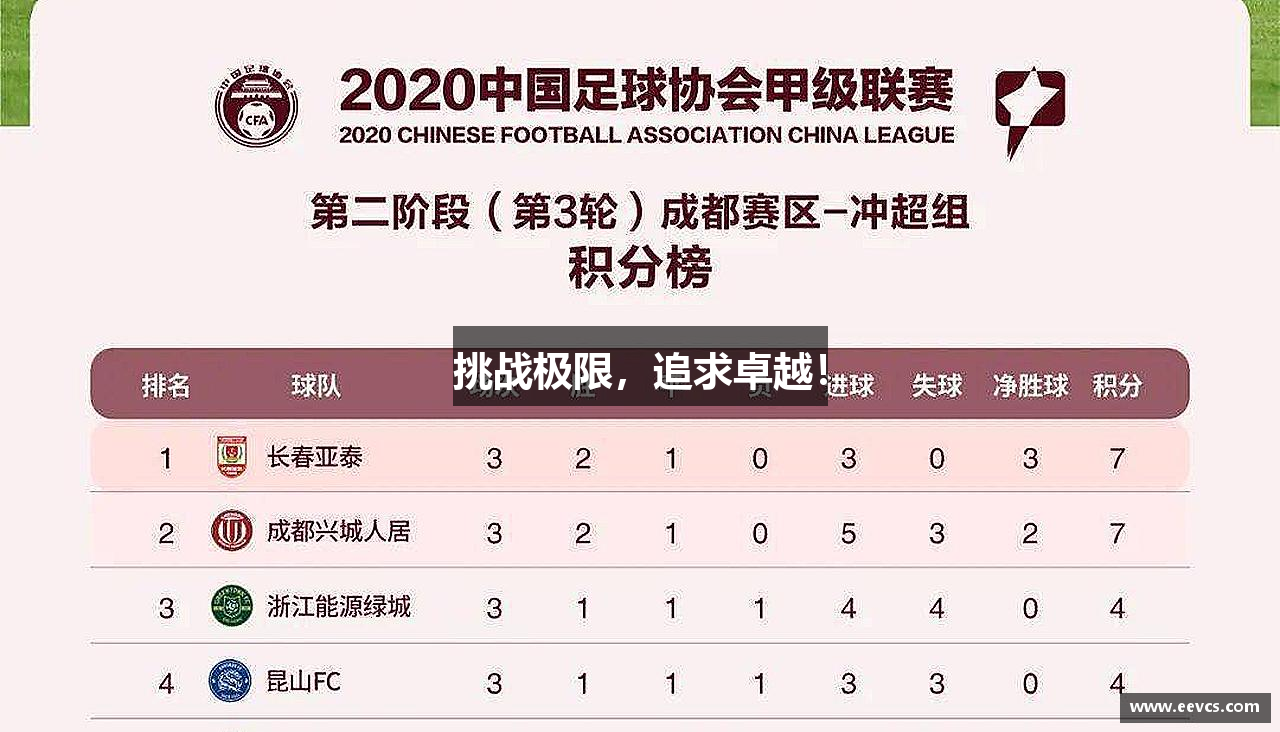Select the 净胜球 column header

coord(1031,386)
